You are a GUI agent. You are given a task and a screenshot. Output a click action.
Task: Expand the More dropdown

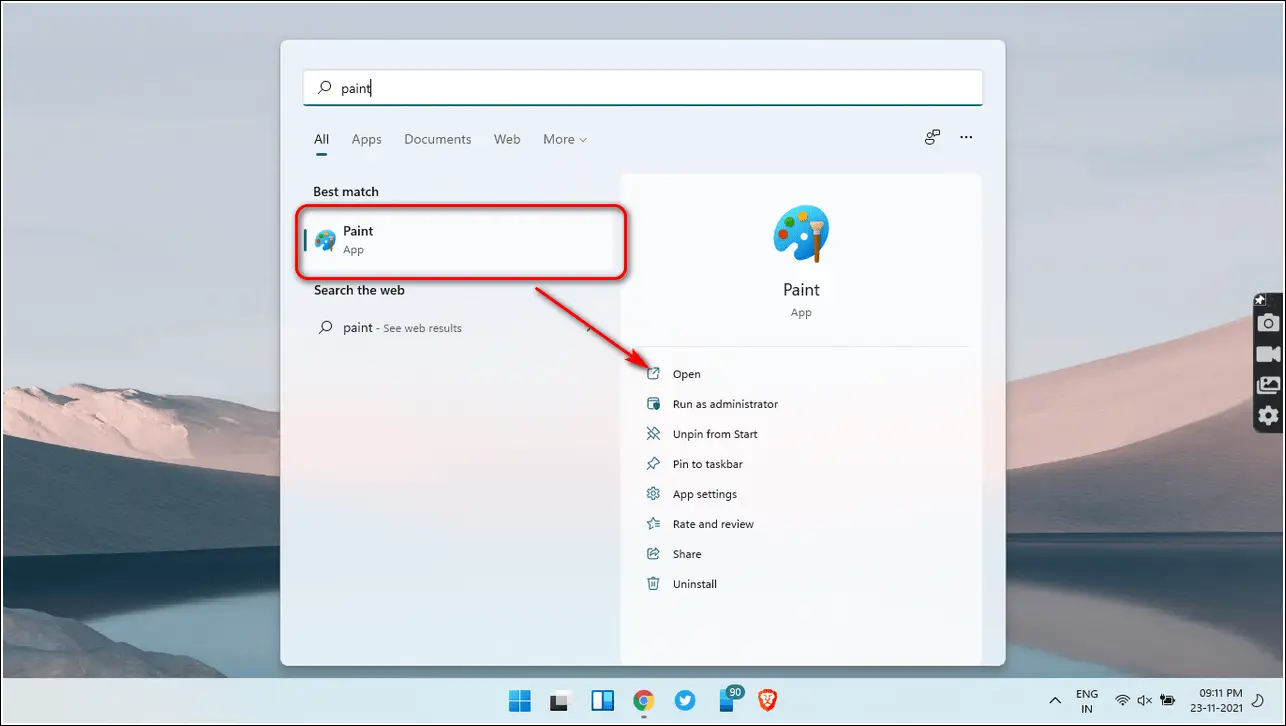(565, 139)
